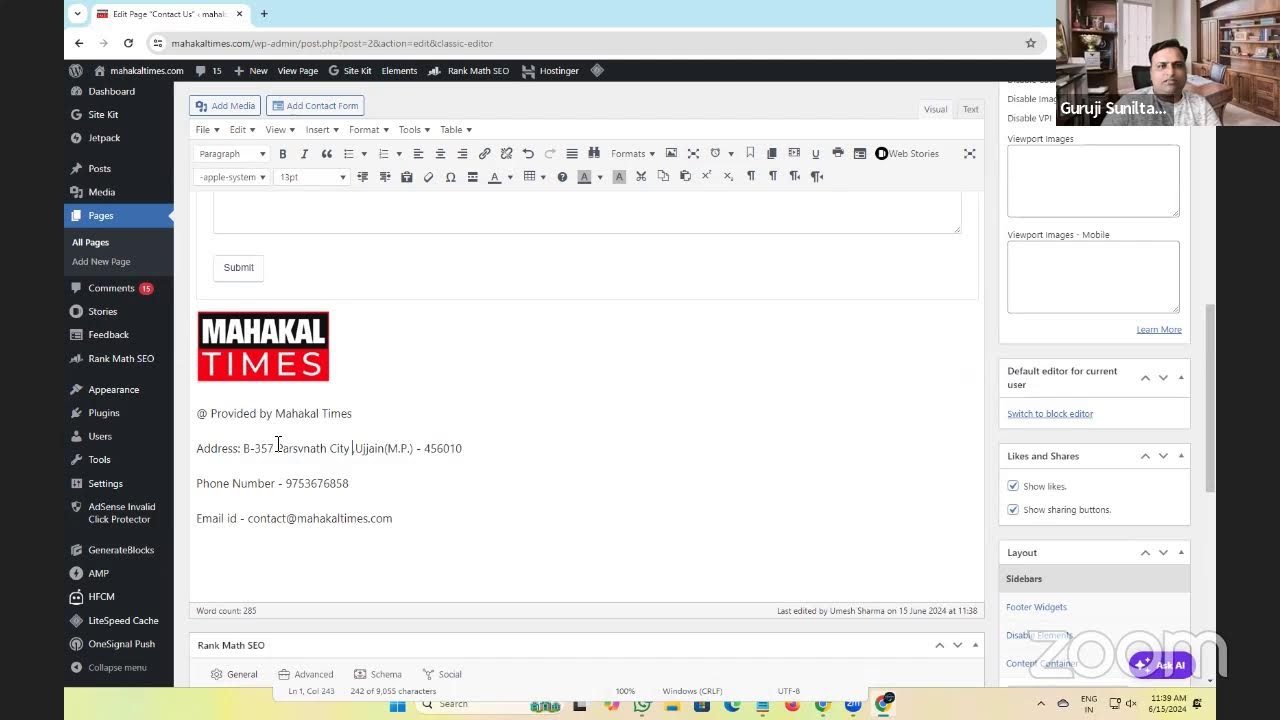This screenshot has width=1280, height=720.
Task: Toggle fullscreen editor expand icon
Action: click(x=969, y=154)
